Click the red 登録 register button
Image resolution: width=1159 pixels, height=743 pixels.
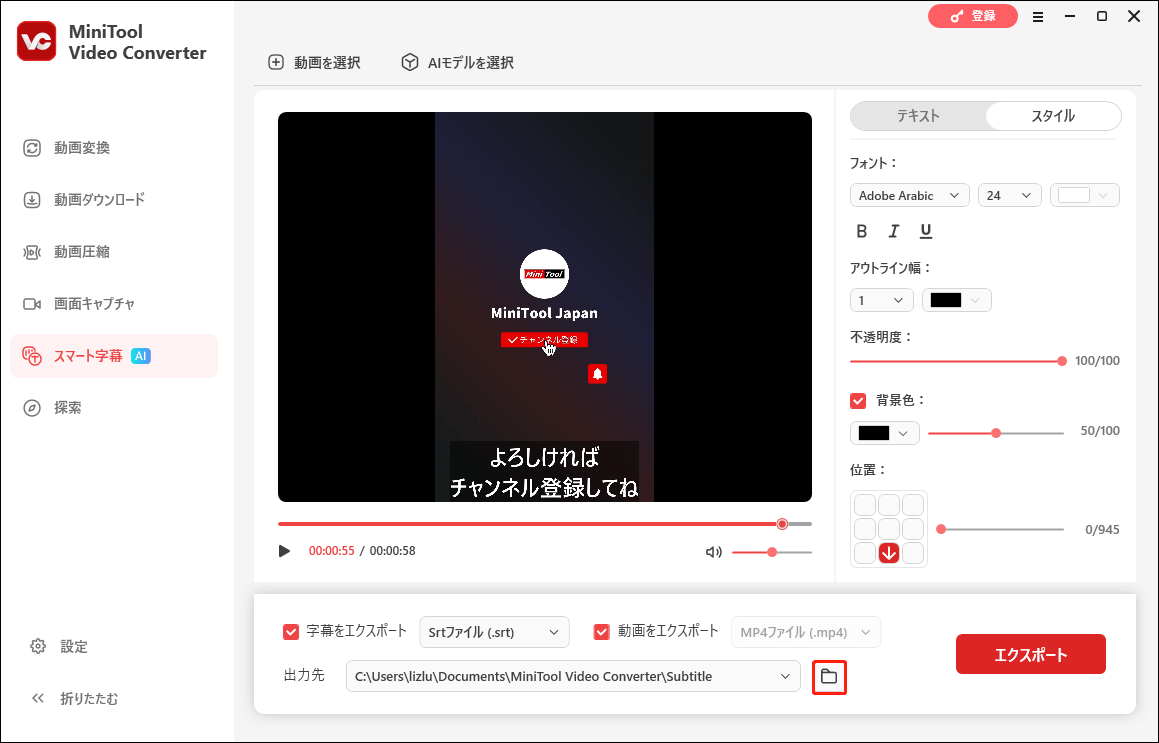pyautogui.click(x=973, y=16)
